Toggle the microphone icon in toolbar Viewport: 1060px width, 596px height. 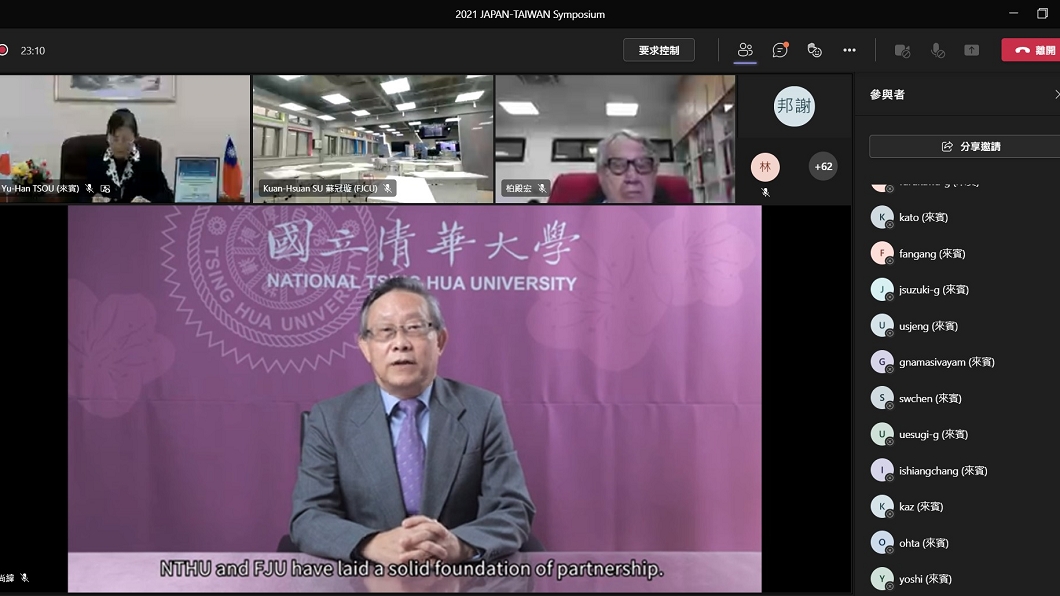(x=937, y=50)
